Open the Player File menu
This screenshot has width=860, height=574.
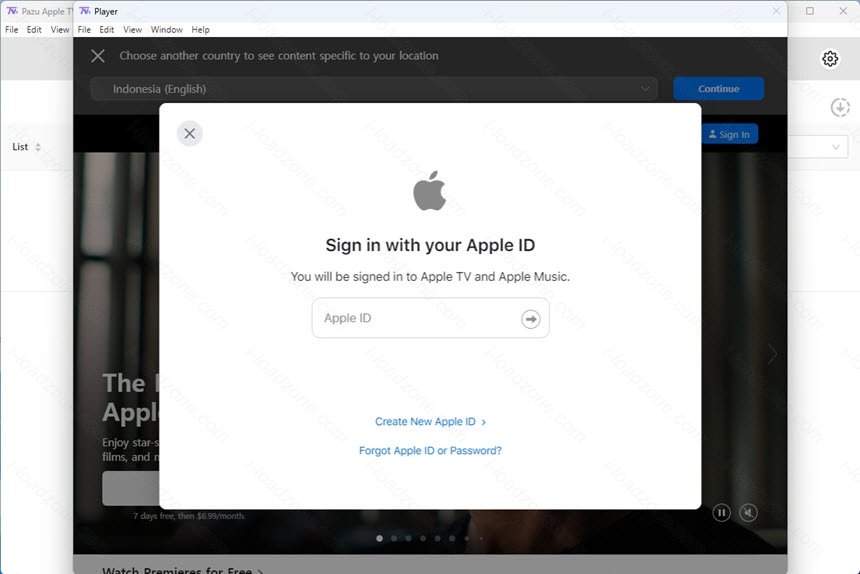pyautogui.click(x=84, y=30)
